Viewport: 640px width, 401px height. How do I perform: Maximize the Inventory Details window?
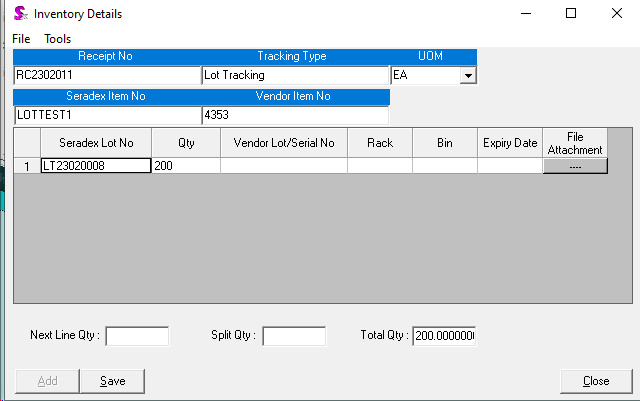571,14
